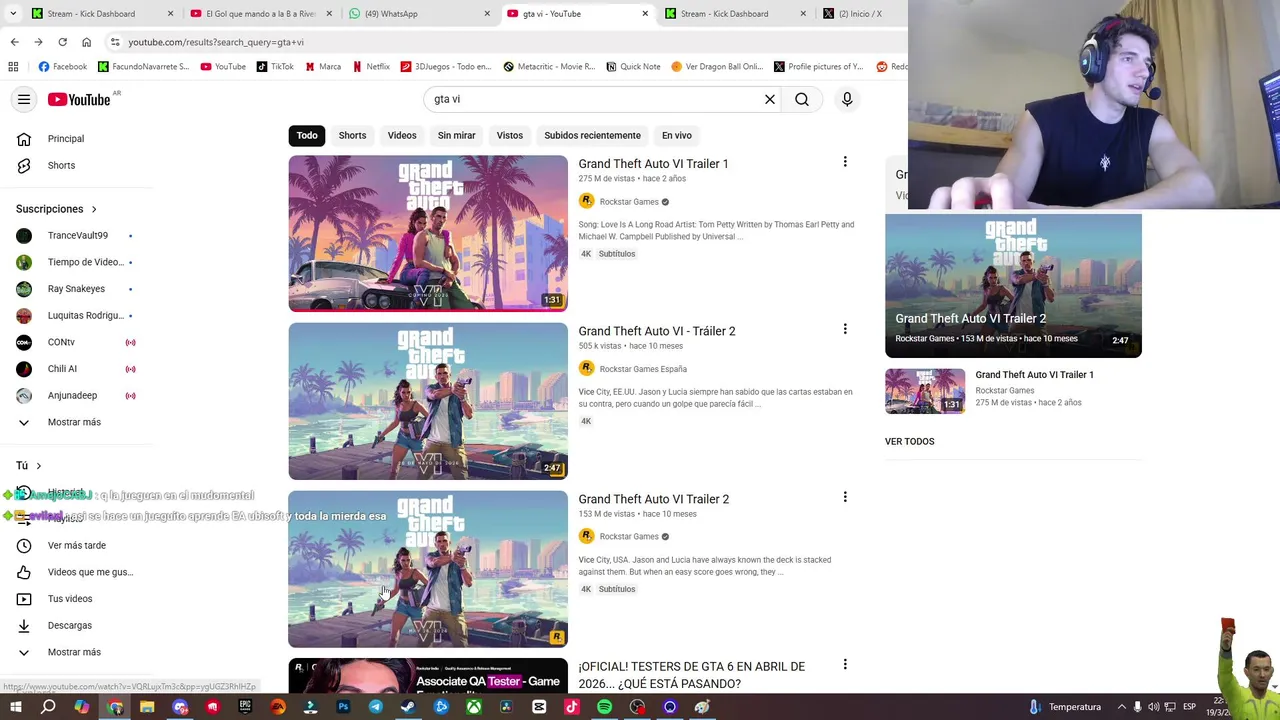Screen dimensions: 1280x720
Task: Filter results by Shorts chip
Action: [352, 135]
